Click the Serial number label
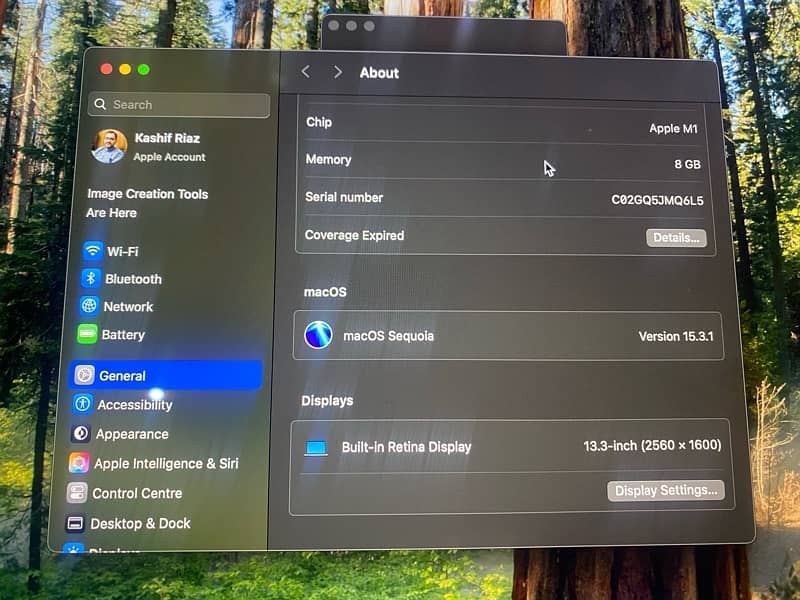This screenshot has height=600, width=800. tap(344, 197)
